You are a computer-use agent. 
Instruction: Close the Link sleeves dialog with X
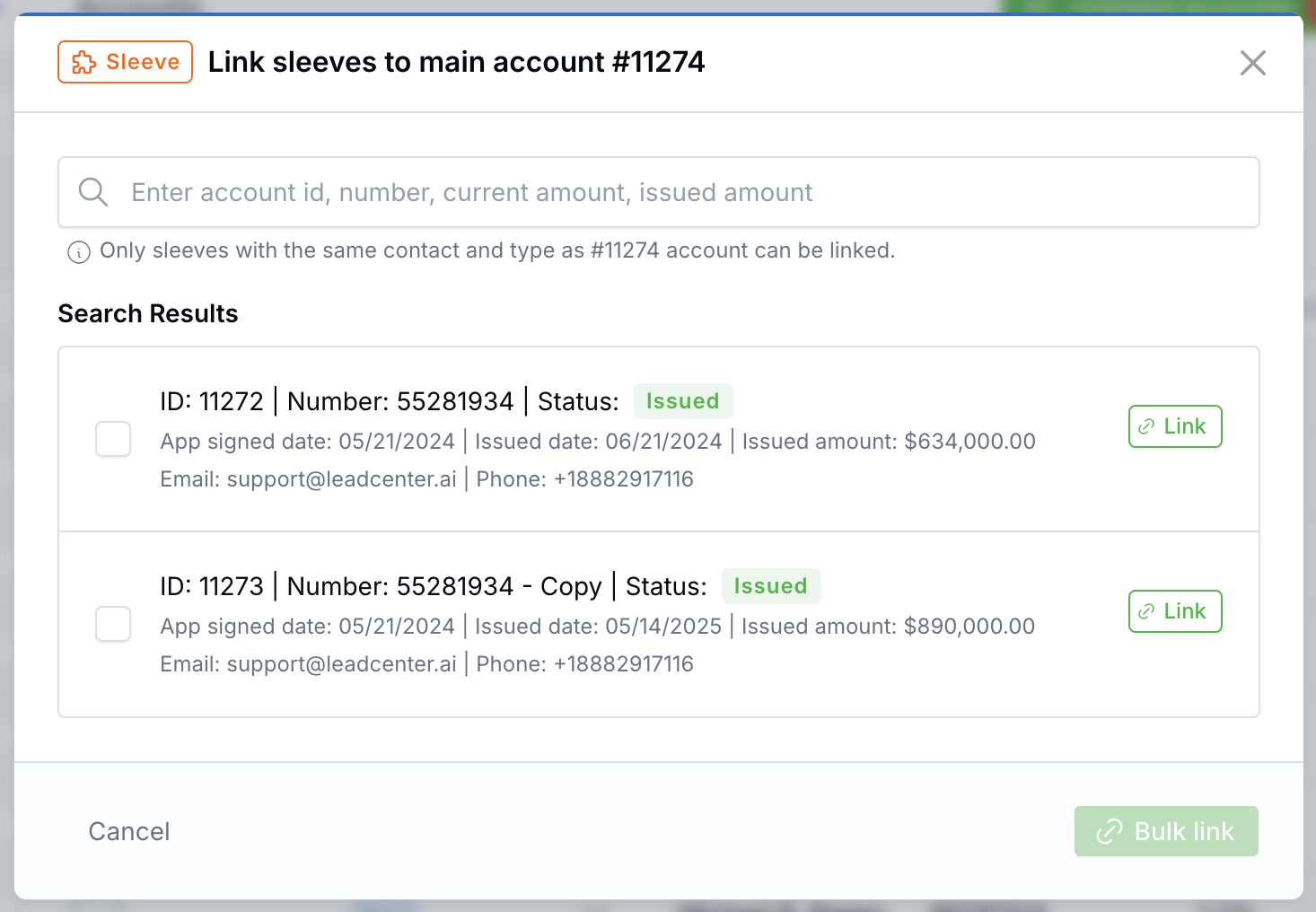pyautogui.click(x=1252, y=63)
